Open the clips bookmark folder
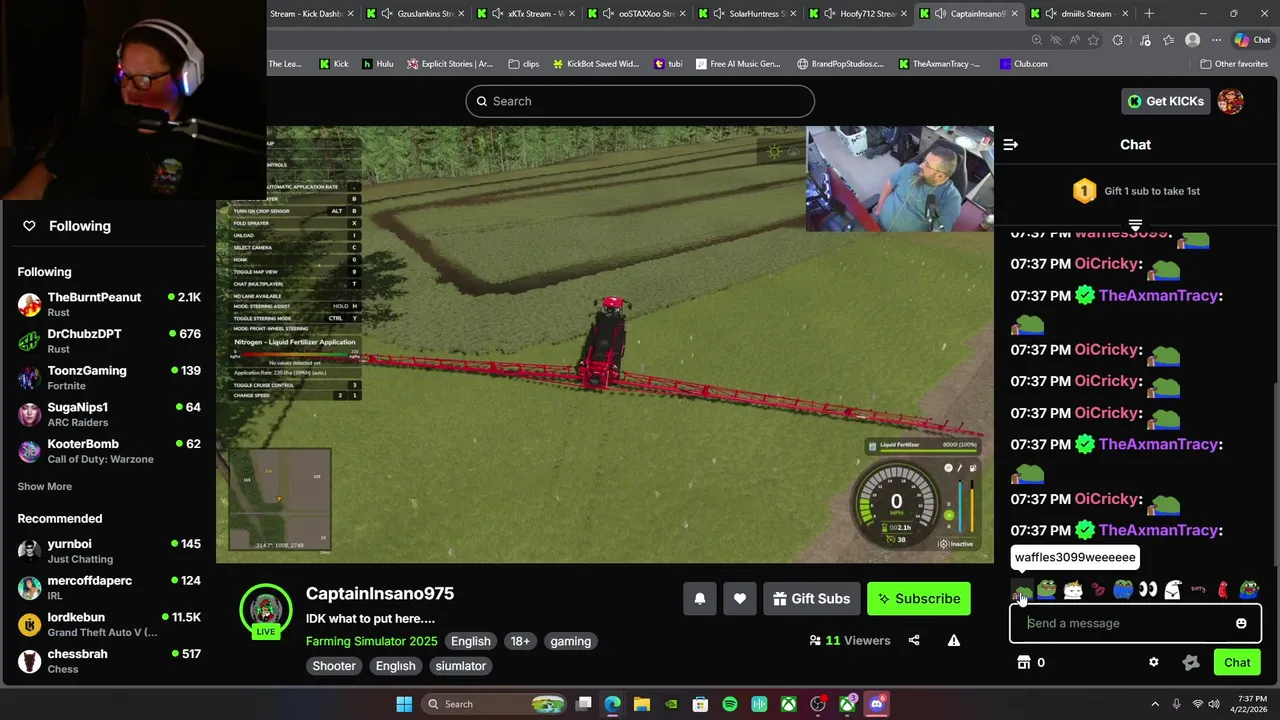 [x=524, y=64]
